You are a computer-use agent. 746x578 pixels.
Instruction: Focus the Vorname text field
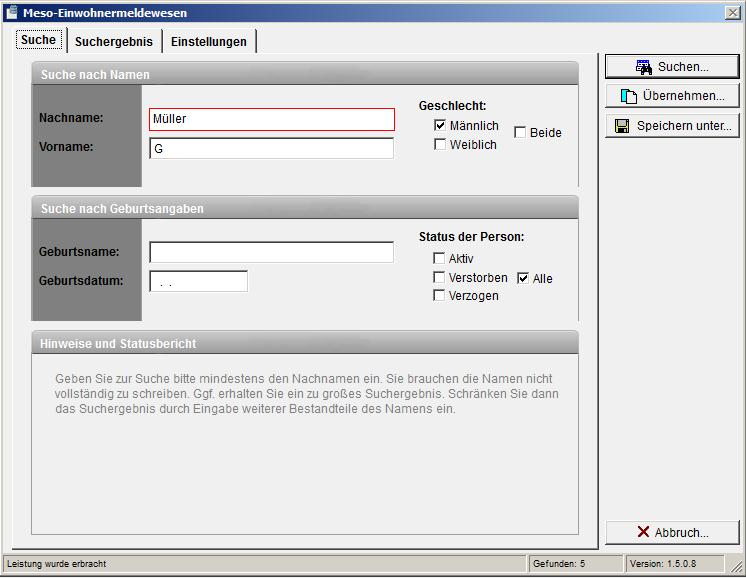(x=271, y=149)
